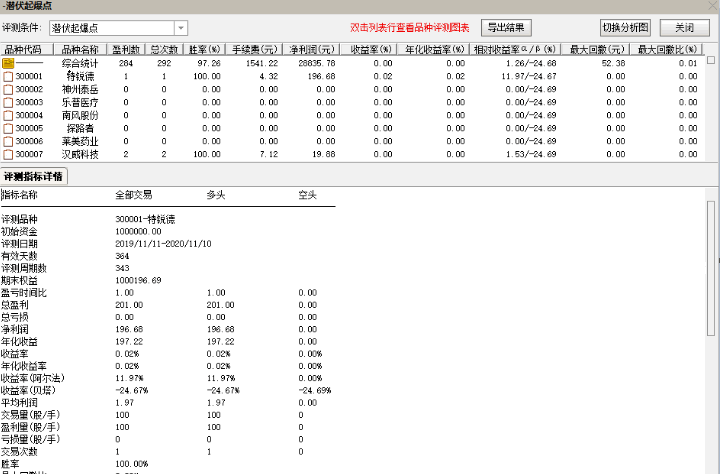This screenshot has height=474, width=720.
Task: Click relative return value 11.97/-24.67
Action: point(529,76)
